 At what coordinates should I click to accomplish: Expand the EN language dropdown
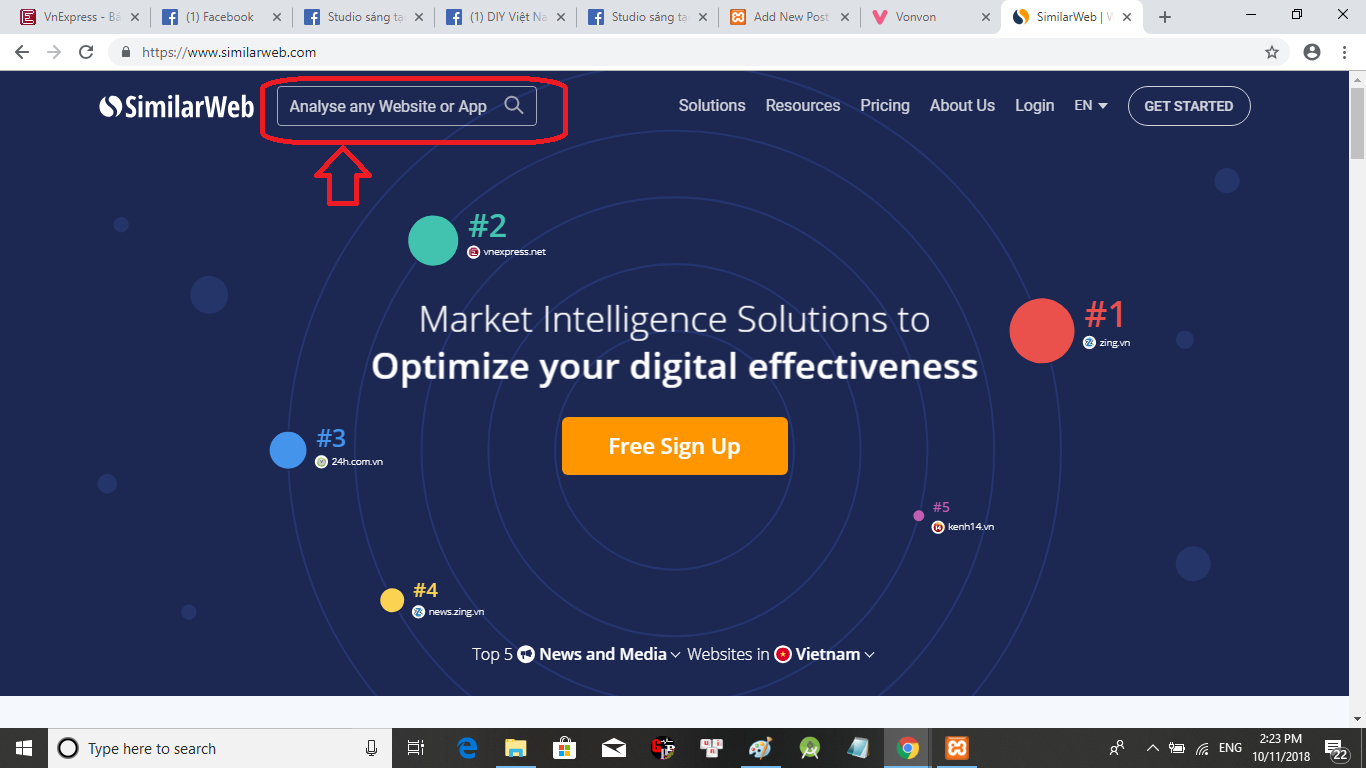pyautogui.click(x=1091, y=106)
